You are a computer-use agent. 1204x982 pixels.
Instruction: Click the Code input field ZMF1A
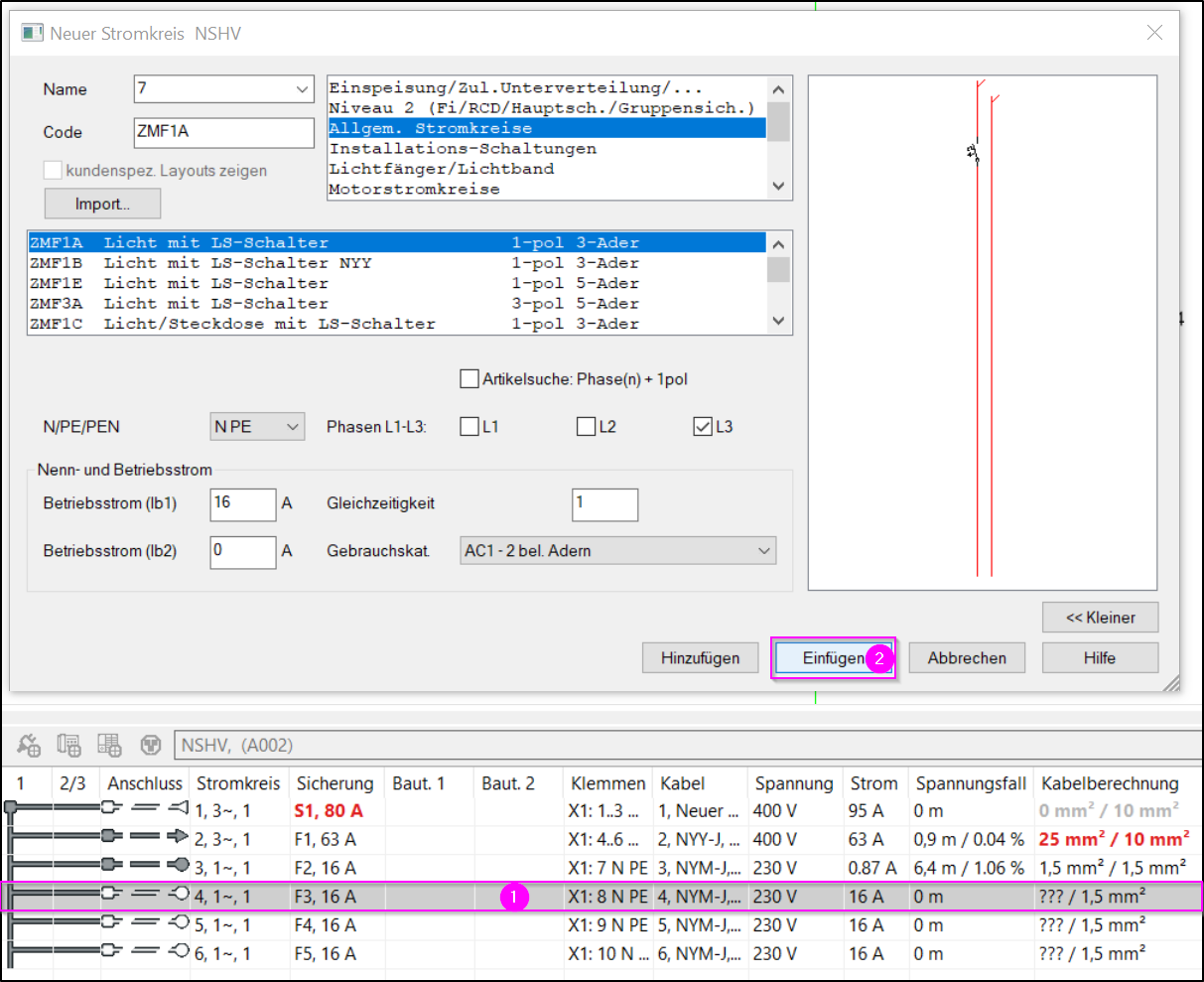coord(224,132)
